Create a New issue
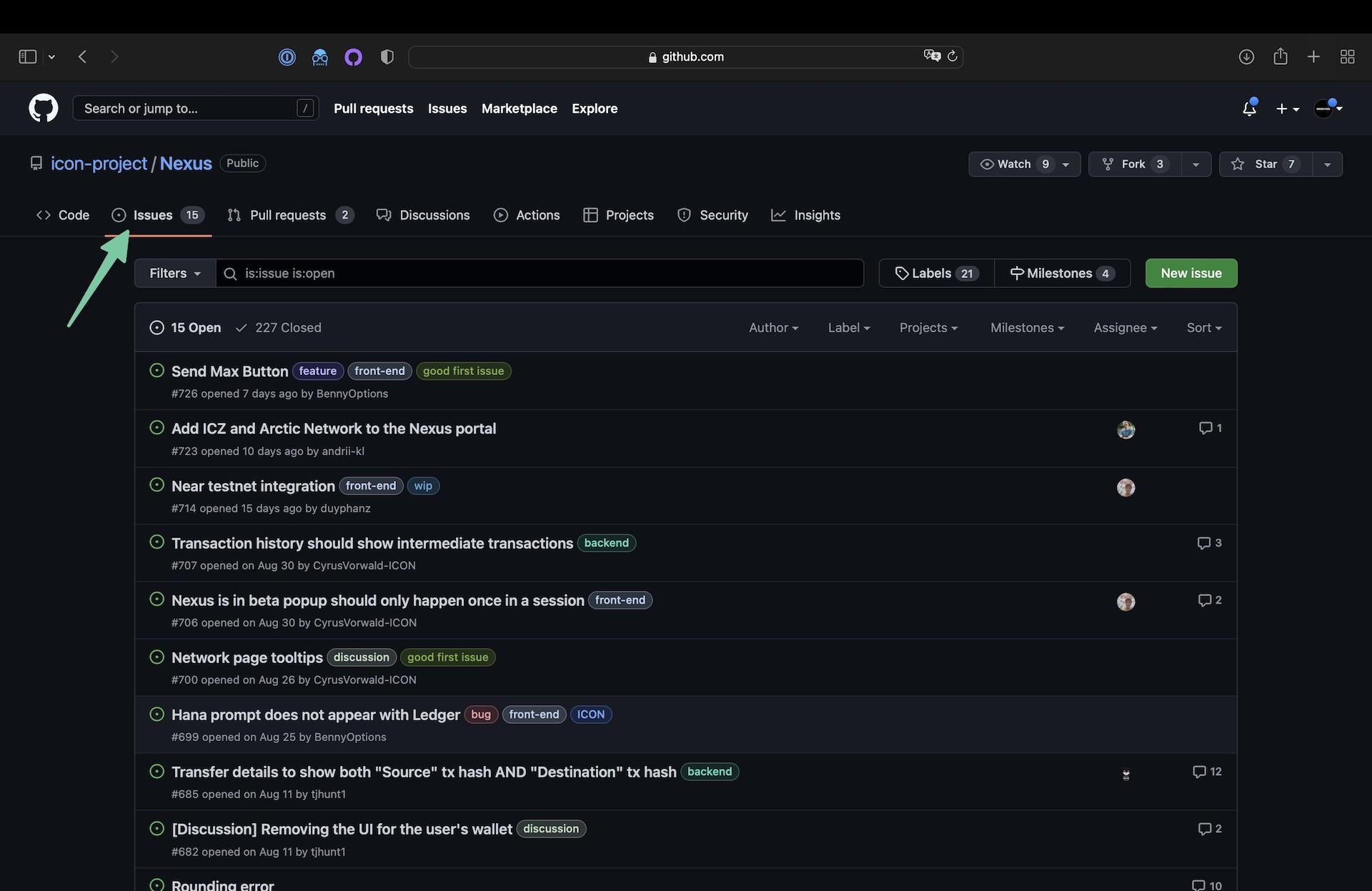 pos(1191,273)
